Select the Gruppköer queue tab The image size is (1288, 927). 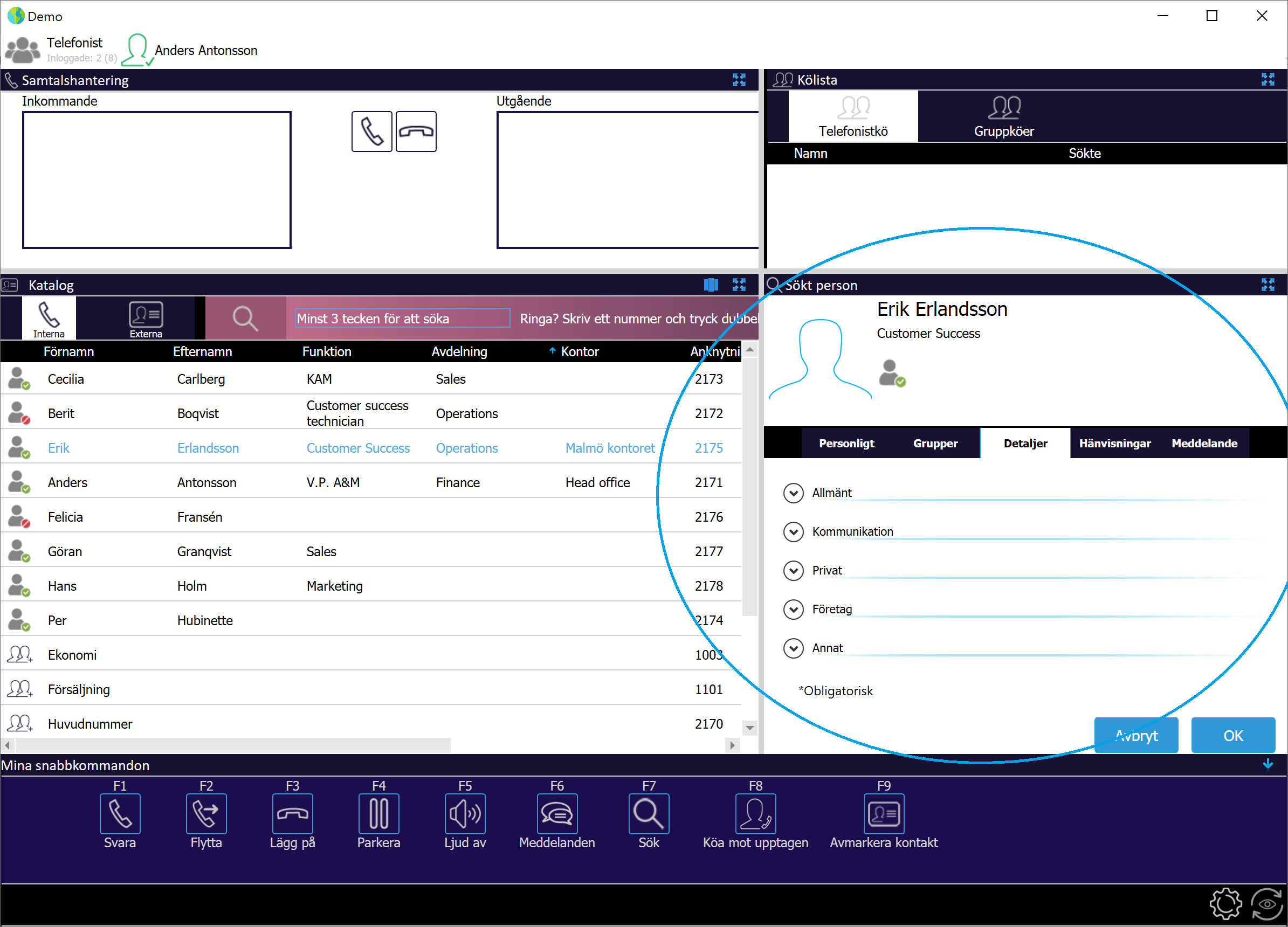(1004, 116)
